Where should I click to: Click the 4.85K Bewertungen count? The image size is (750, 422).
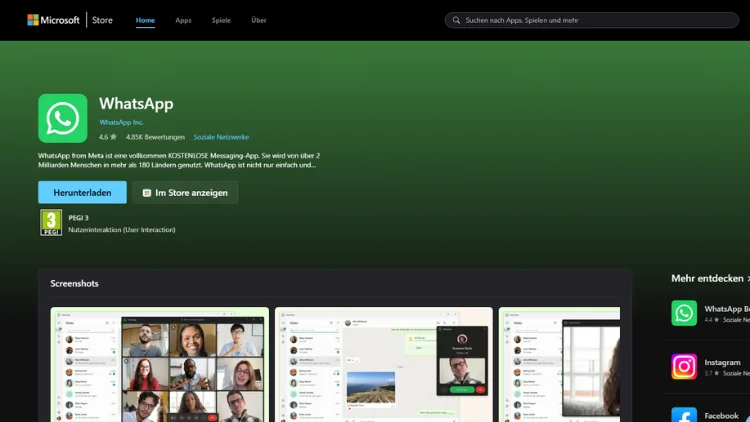155,137
